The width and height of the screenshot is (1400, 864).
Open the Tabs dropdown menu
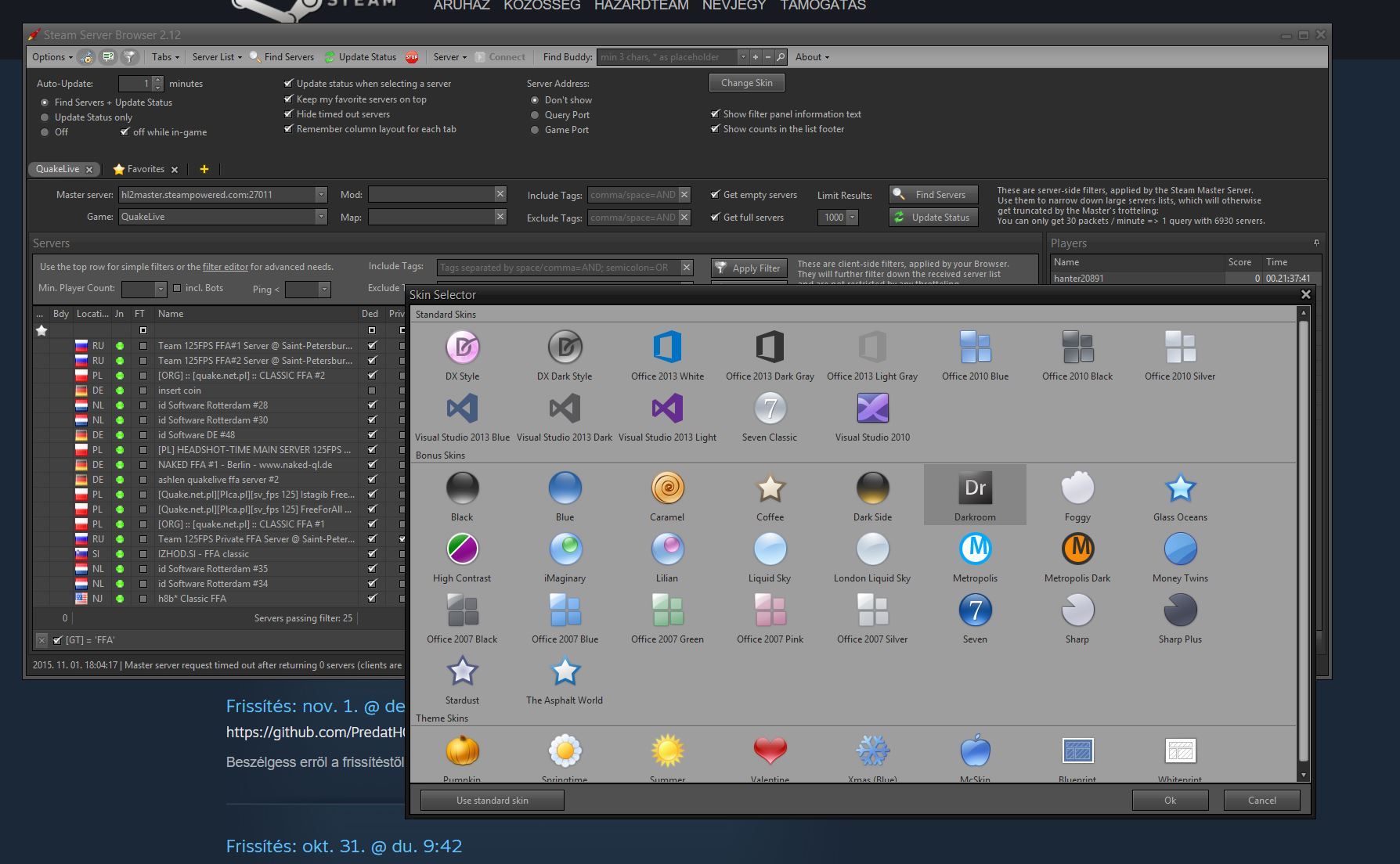(165, 57)
